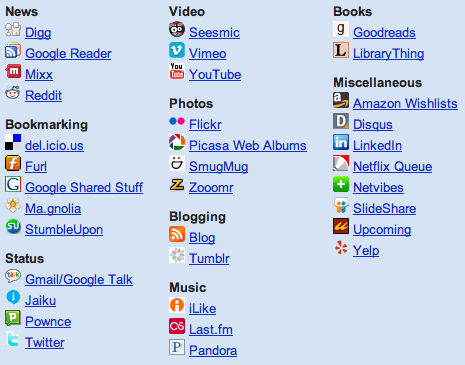
Task: Choose the Yelp link
Action: [366, 251]
